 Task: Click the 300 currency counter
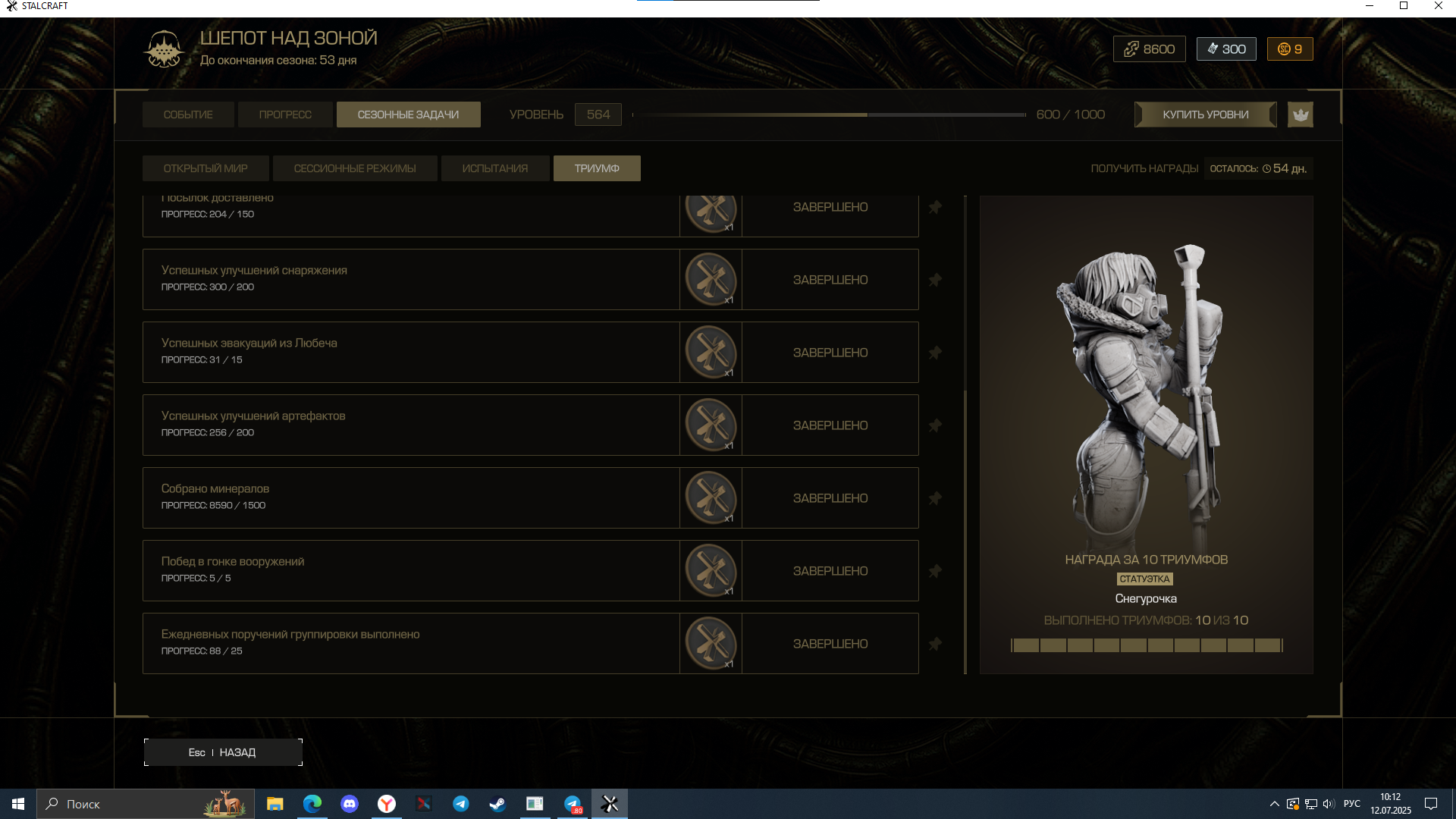pyautogui.click(x=1226, y=49)
